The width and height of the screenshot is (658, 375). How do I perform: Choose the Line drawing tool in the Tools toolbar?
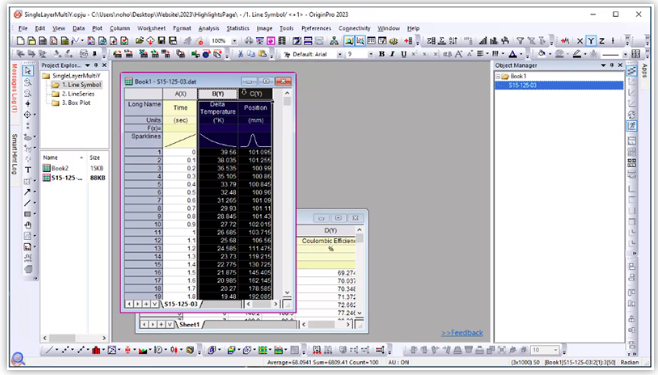[27, 203]
